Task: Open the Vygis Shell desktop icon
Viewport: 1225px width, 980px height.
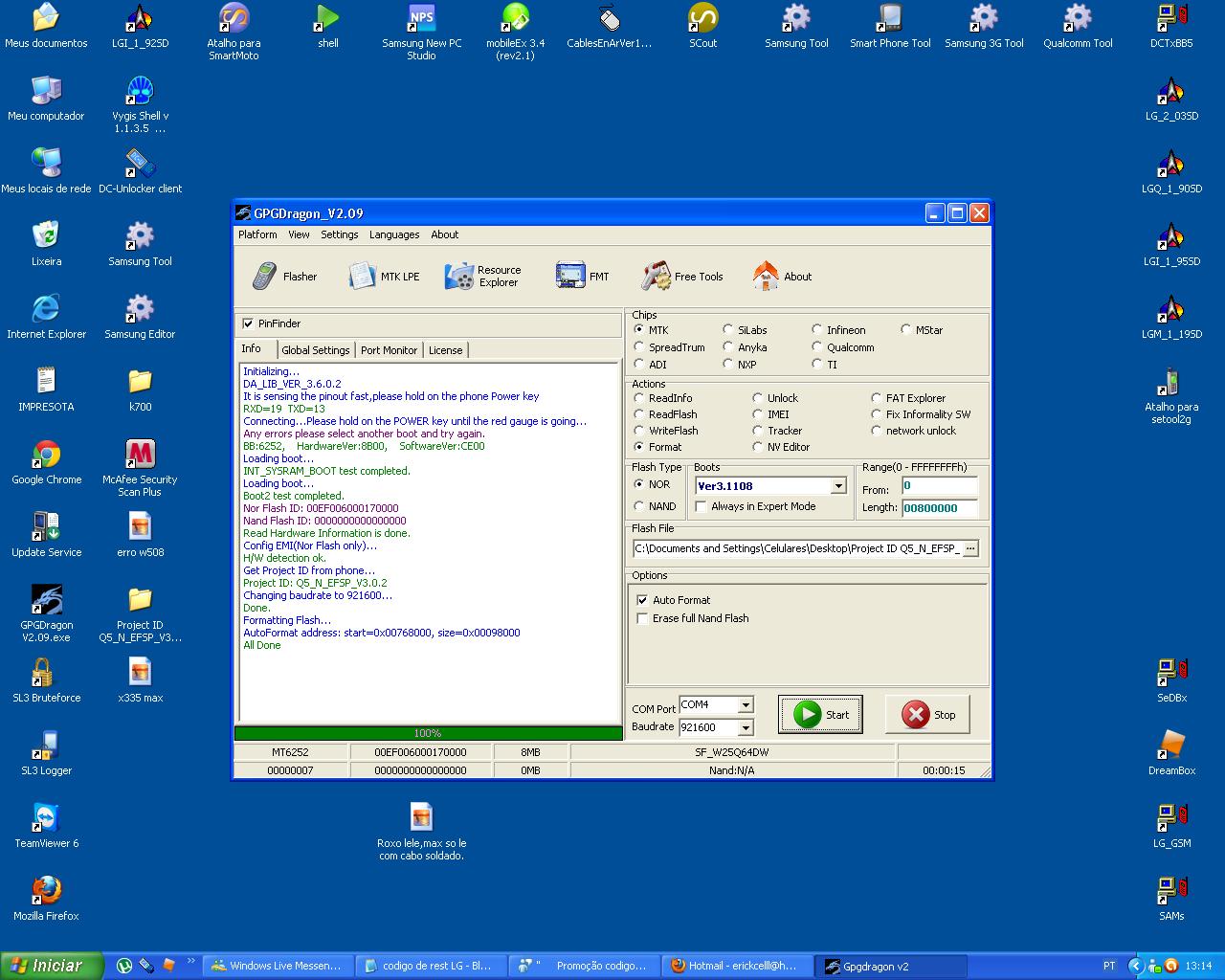Action: coord(140,104)
